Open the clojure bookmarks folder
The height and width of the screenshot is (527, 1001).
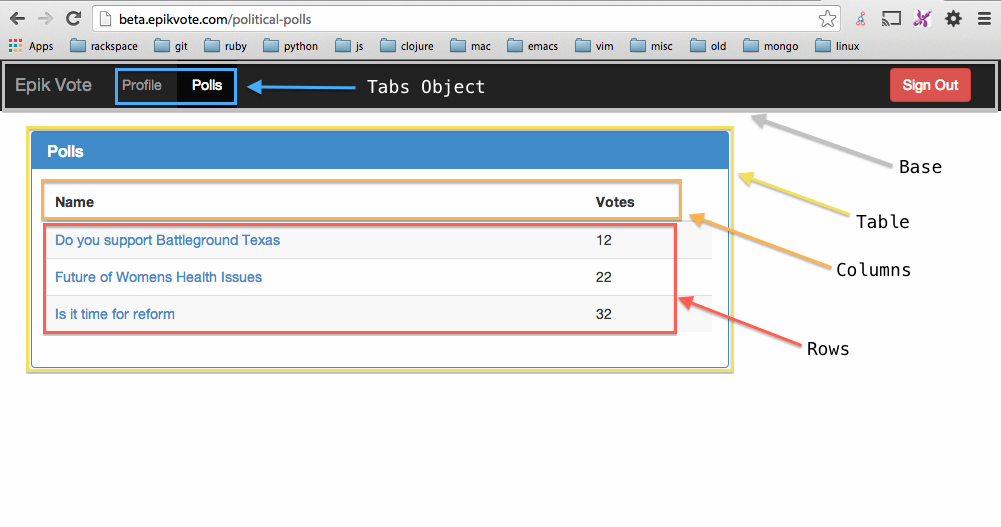pyautogui.click(x=407, y=46)
